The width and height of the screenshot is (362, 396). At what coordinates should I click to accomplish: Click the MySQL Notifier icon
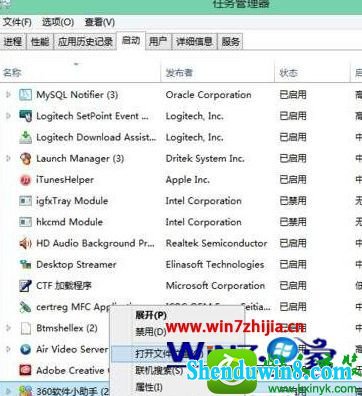coord(25,95)
